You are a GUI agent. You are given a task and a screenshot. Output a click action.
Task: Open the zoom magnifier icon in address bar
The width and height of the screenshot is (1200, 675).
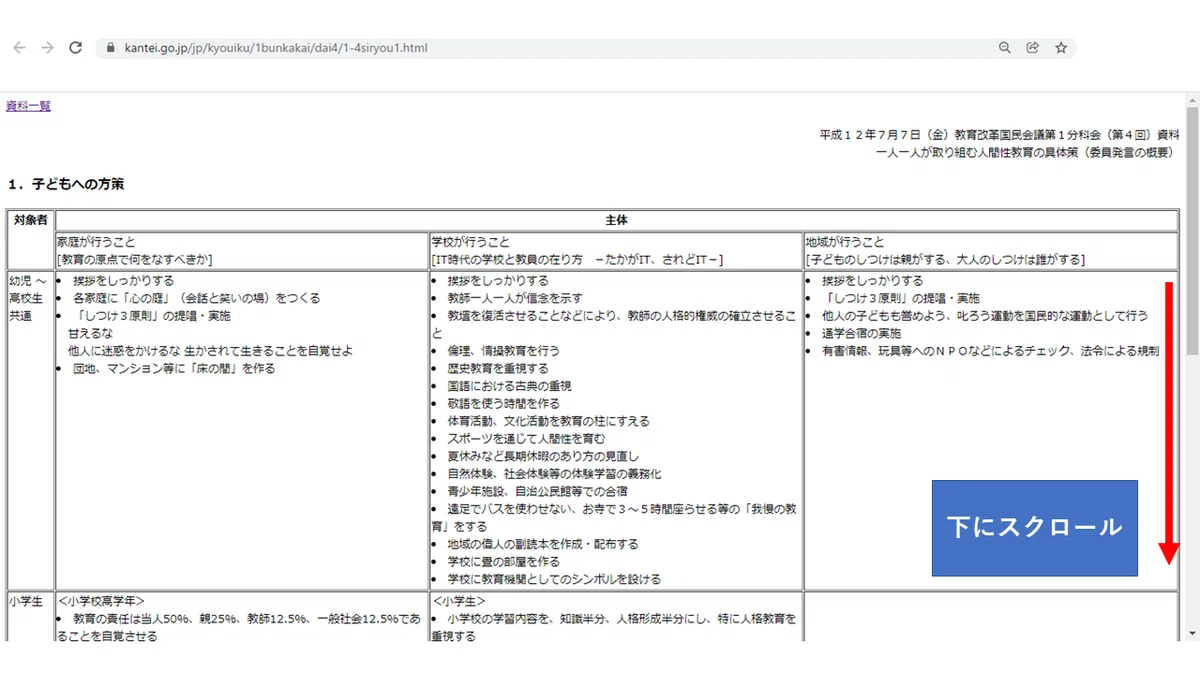1005,48
